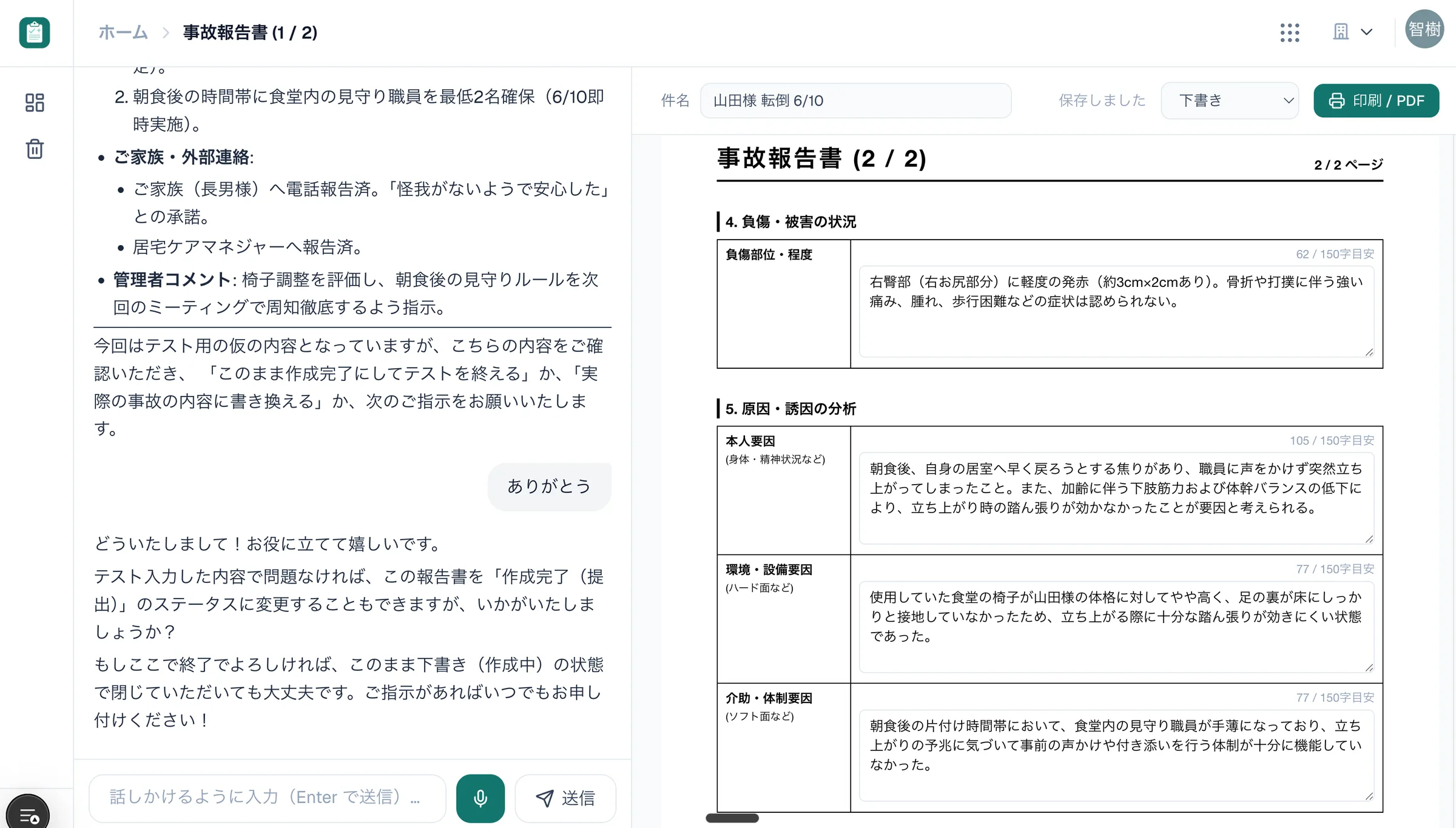Click the どういたしまして reply message
Image resolution: width=1456 pixels, height=828 pixels.
[269, 544]
